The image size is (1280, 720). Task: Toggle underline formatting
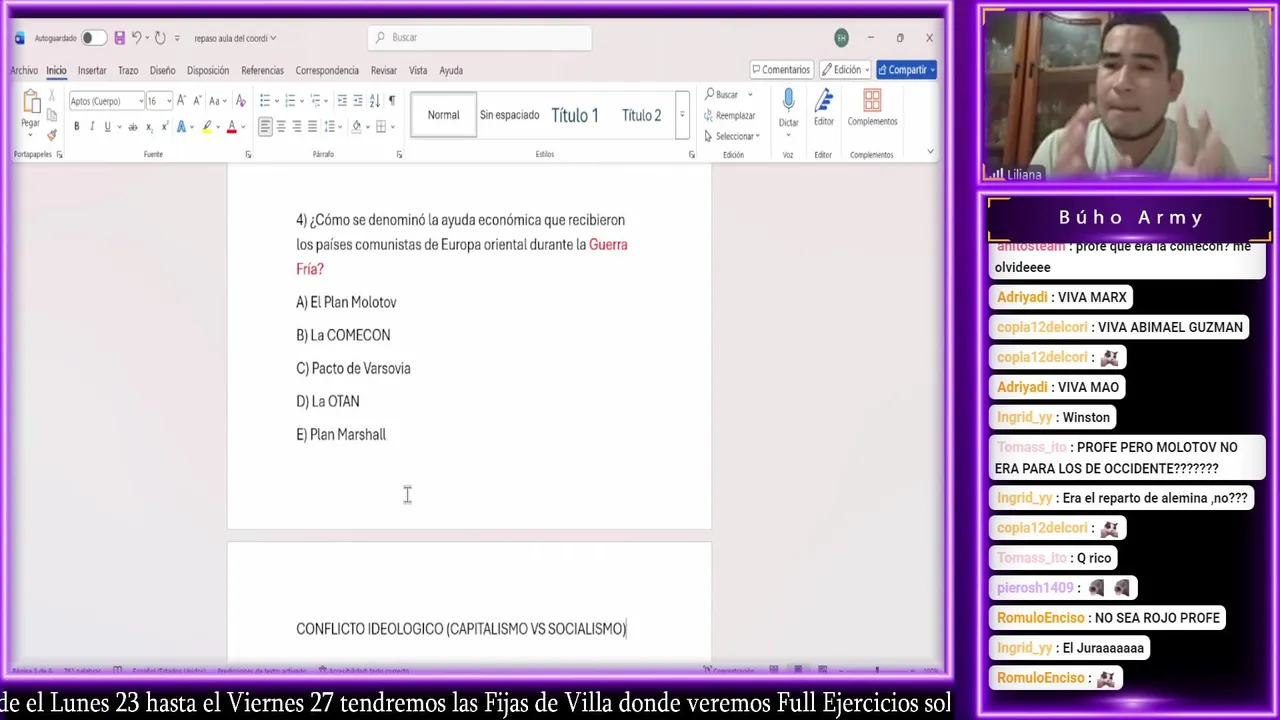pos(107,127)
